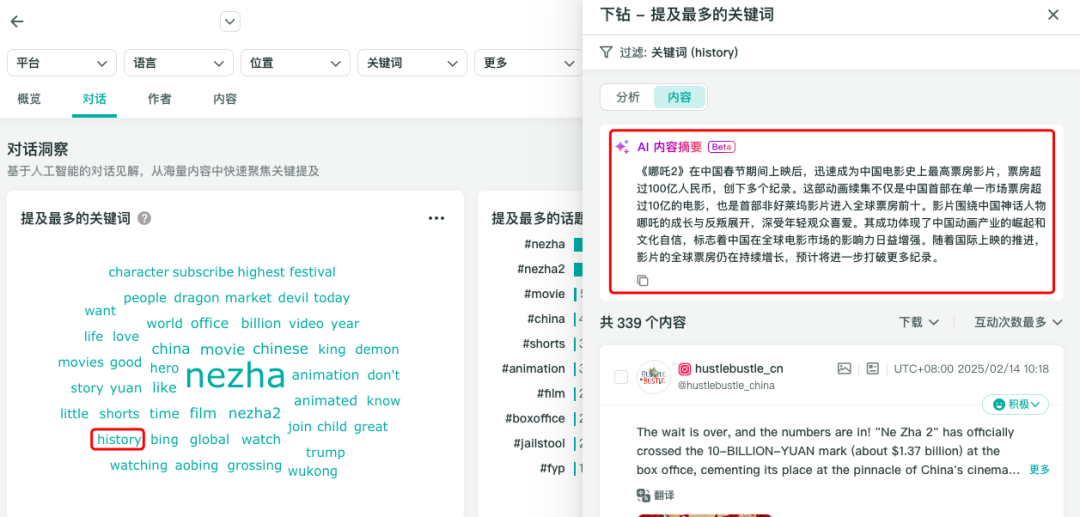This screenshot has height=517, width=1080.
Task: Select the keyword animation
Action: pyautogui.click(x=325, y=375)
